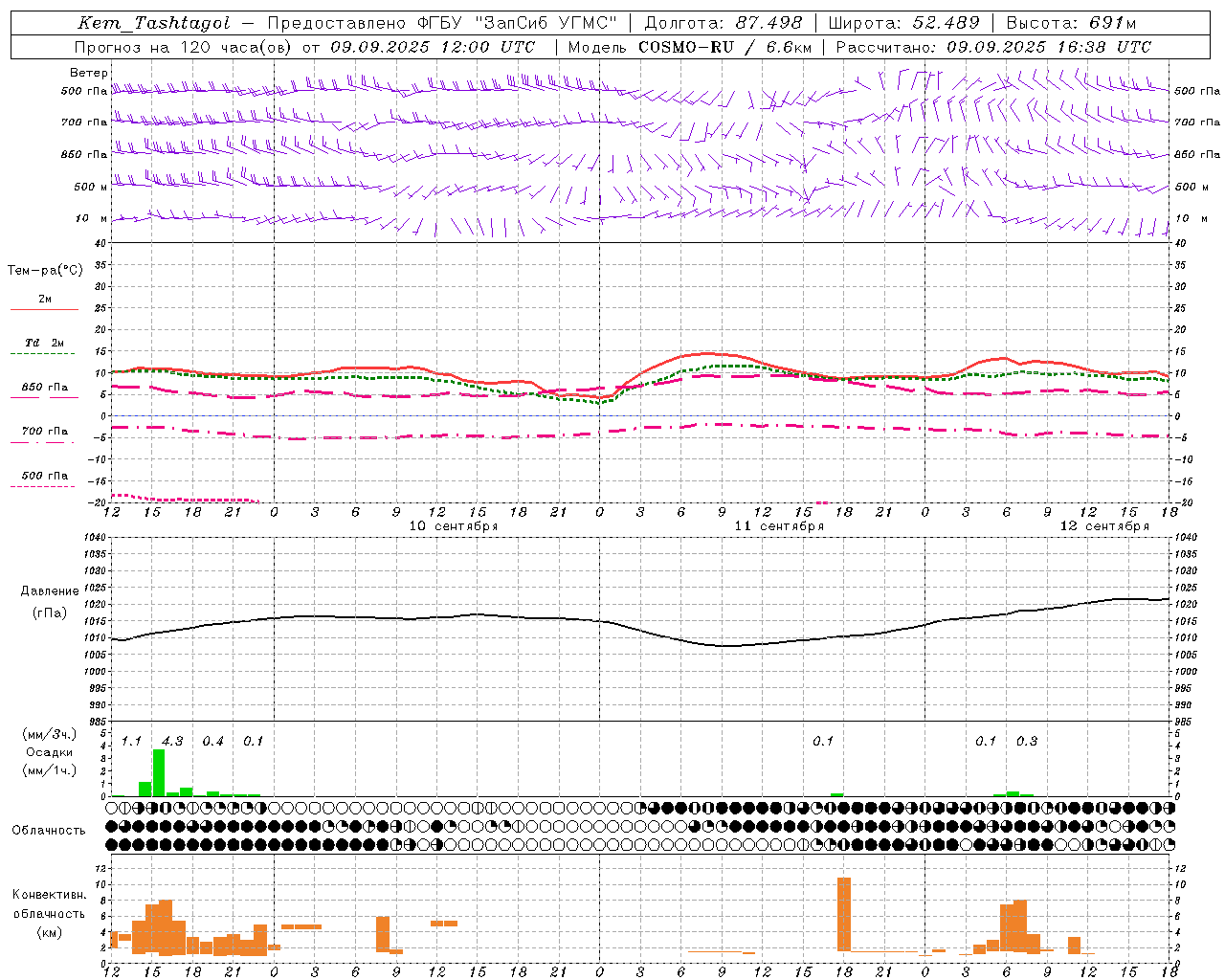
Task: Click the longitude value Долгота: 87.498
Action: point(724,23)
